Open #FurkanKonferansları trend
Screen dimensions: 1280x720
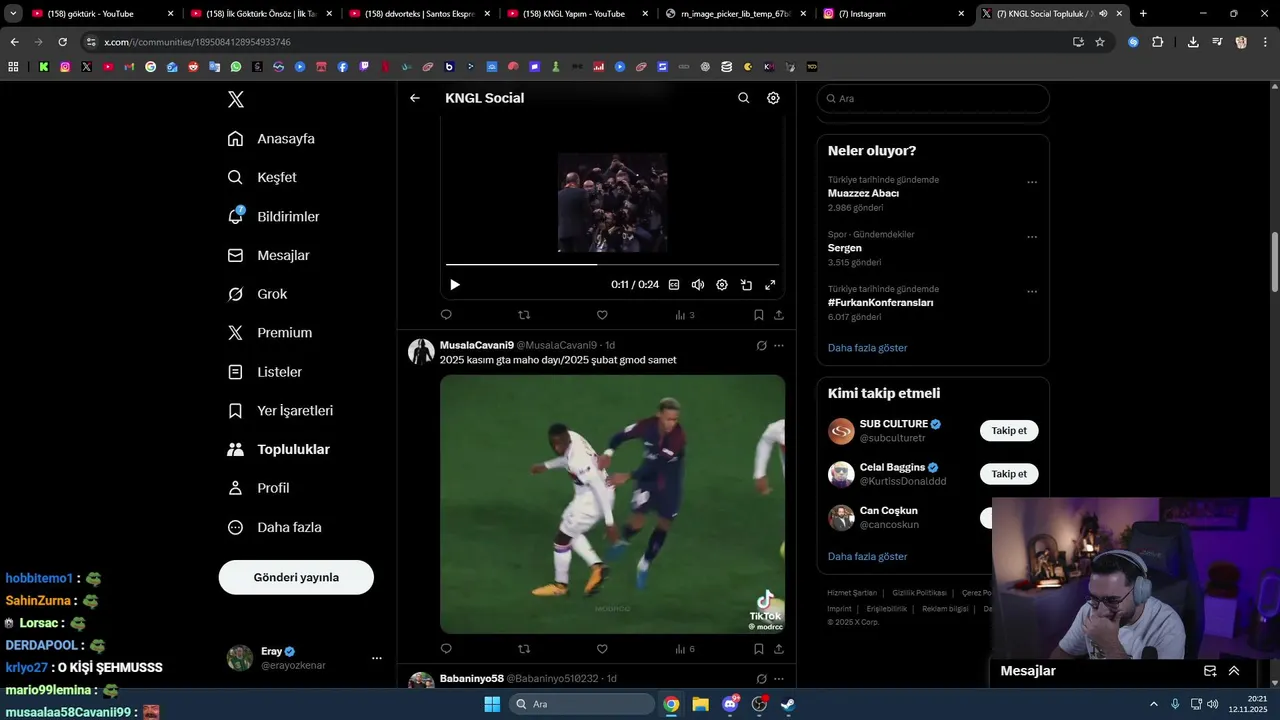(x=881, y=302)
